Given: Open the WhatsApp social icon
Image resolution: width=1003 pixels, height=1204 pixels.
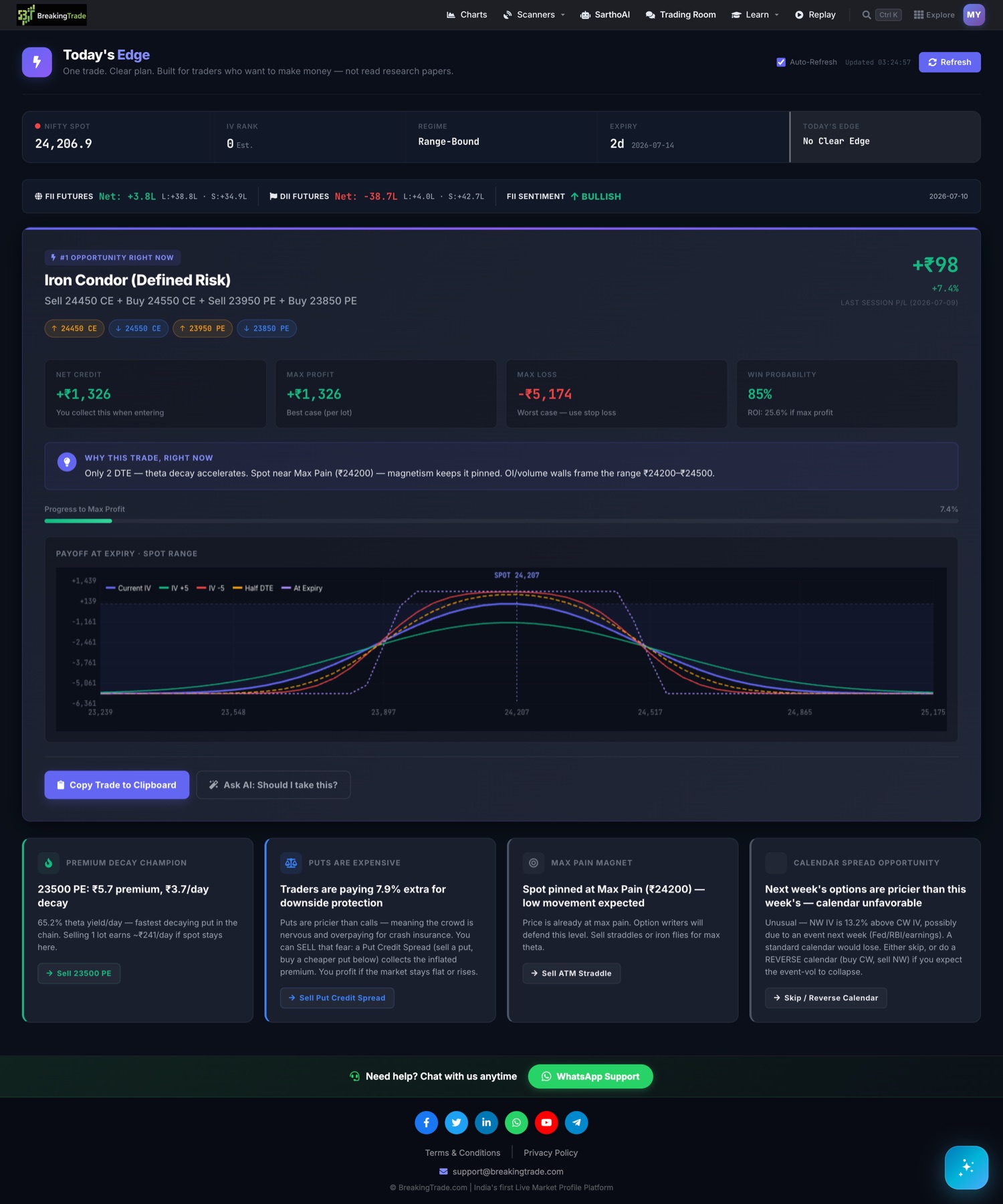Looking at the screenshot, I should coord(516,1122).
